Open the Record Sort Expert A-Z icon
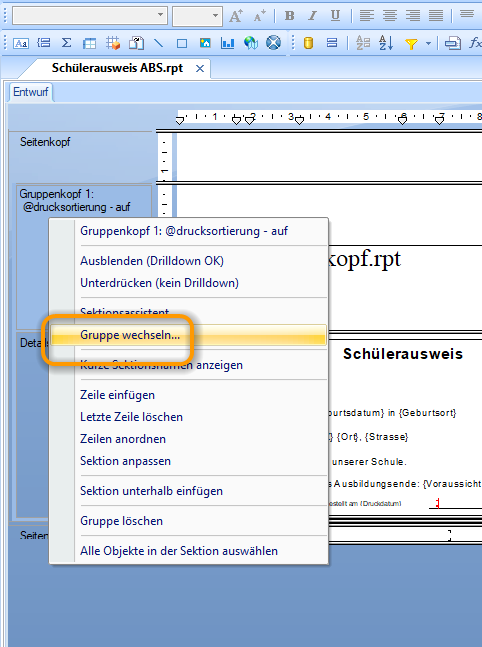 tap(386, 43)
